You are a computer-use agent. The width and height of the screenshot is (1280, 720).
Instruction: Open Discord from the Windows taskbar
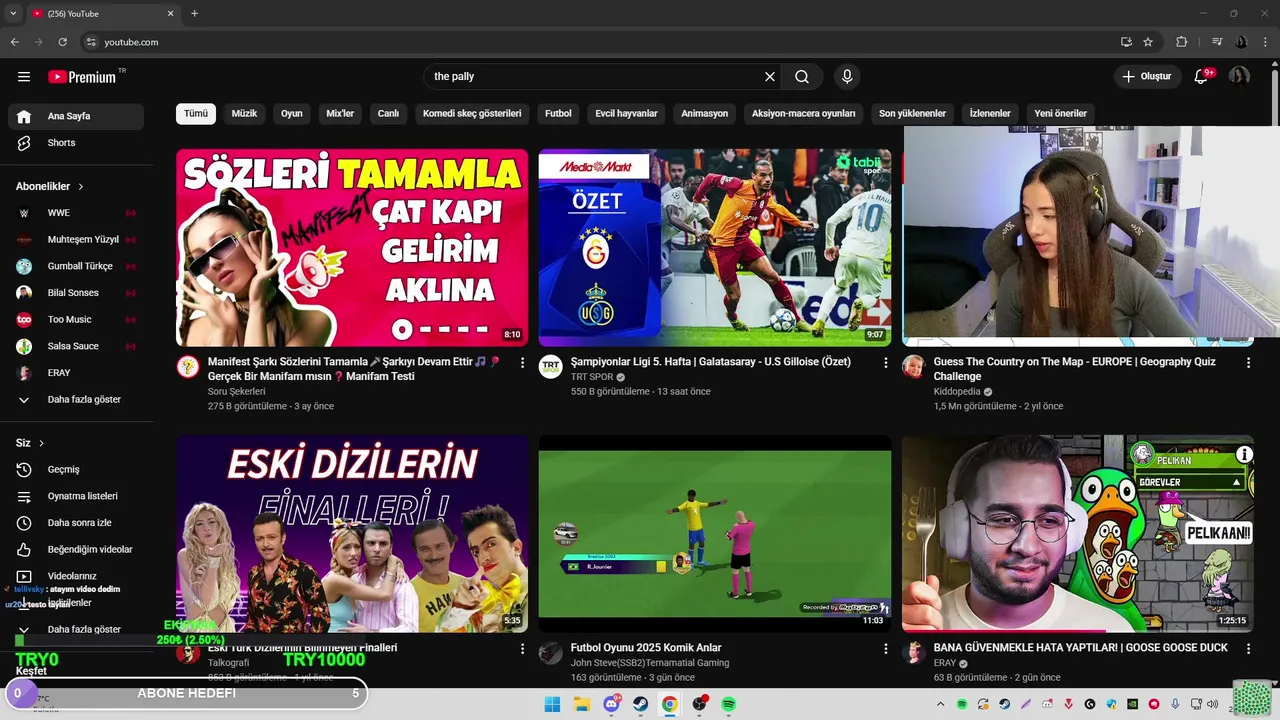click(x=611, y=704)
